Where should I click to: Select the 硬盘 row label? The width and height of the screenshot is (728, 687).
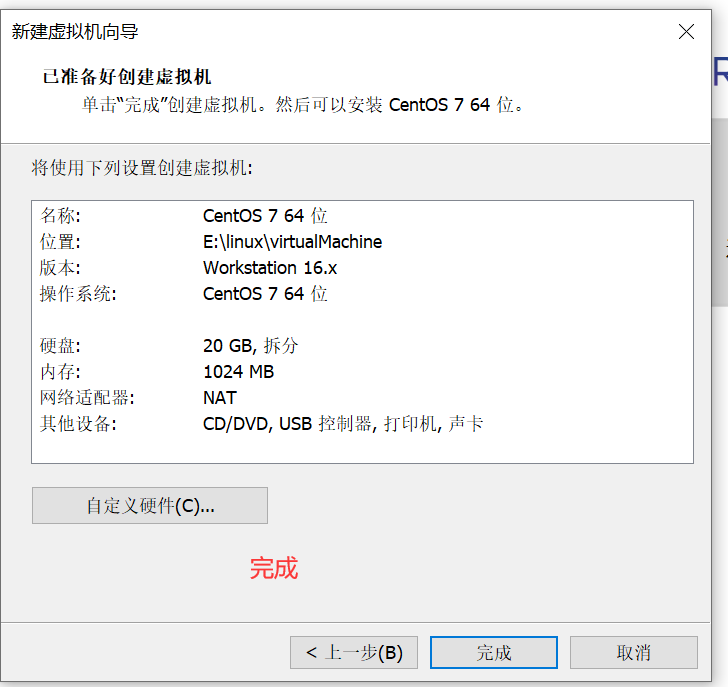(x=60, y=346)
